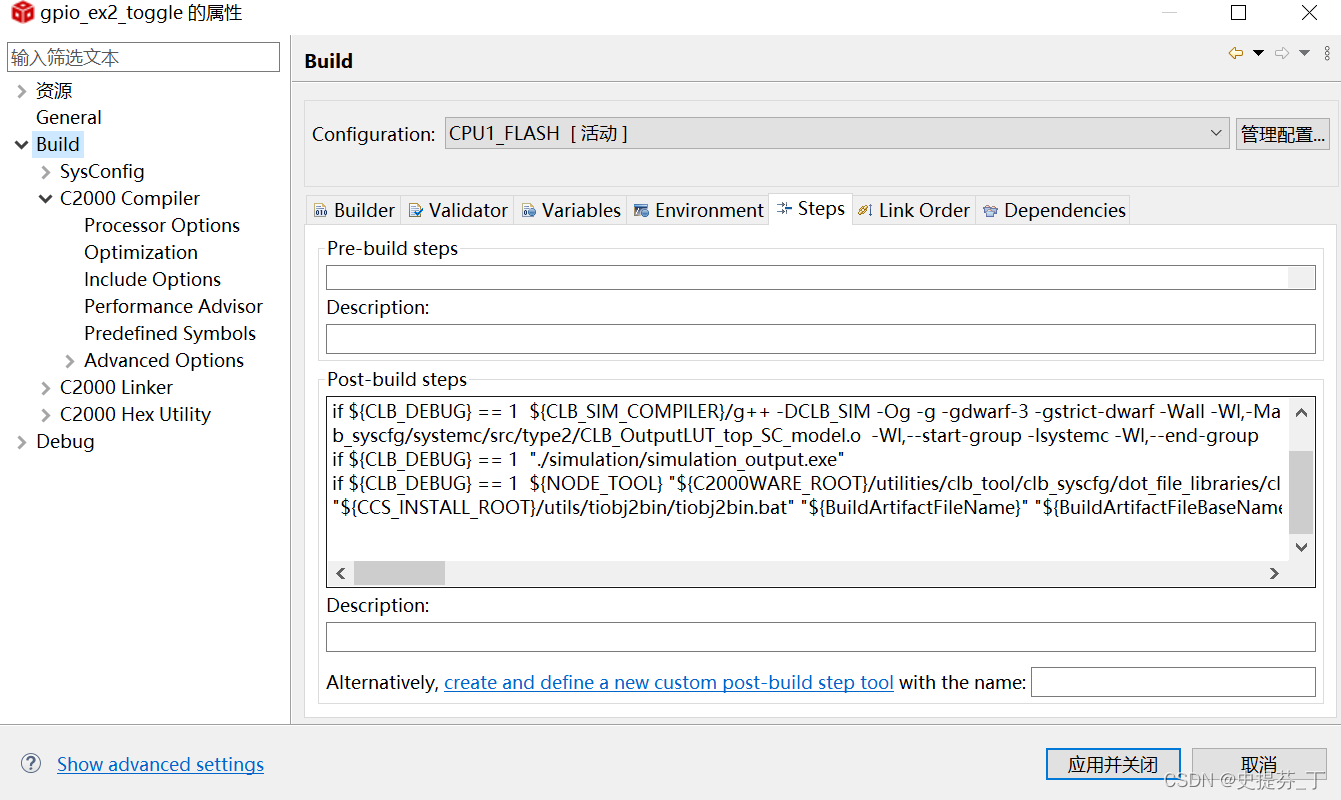
Task: Click the 取消 button
Action: (x=1259, y=764)
